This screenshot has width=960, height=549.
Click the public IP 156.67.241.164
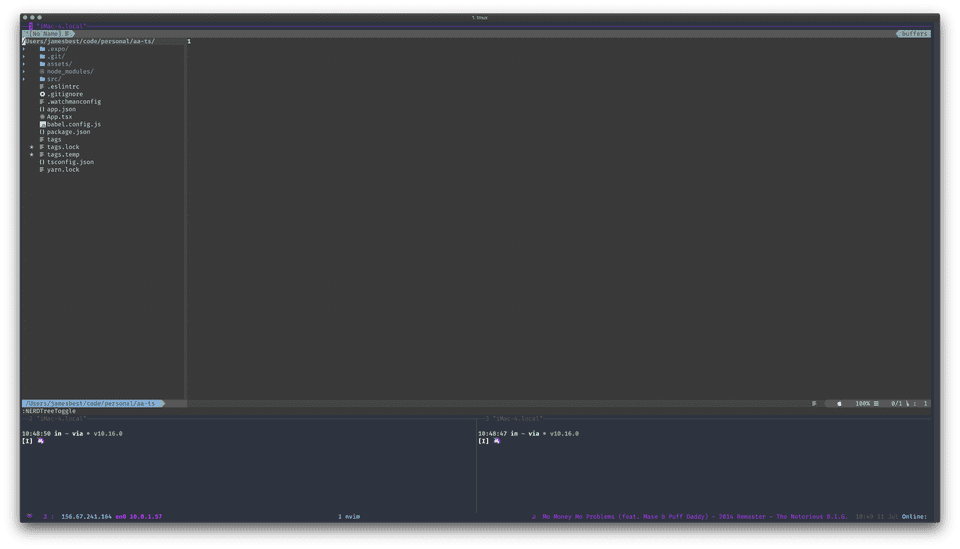pos(86,517)
